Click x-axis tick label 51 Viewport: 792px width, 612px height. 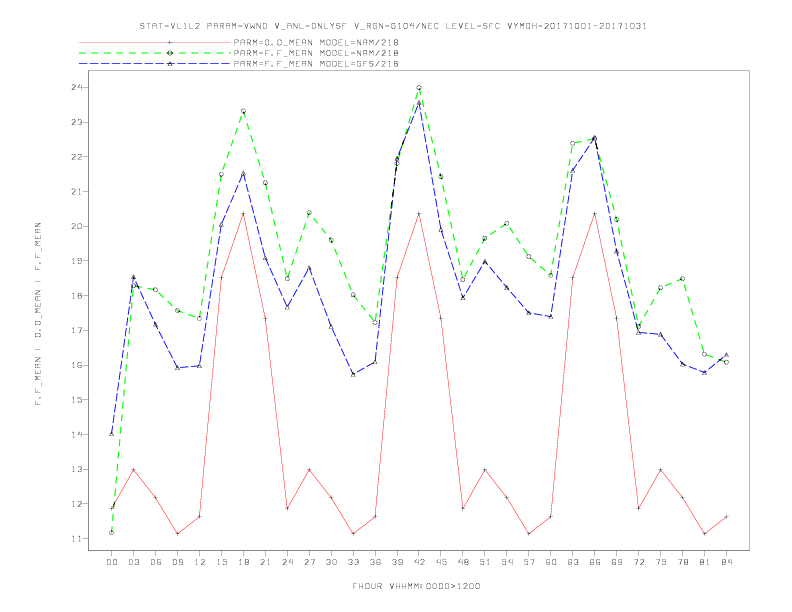click(x=485, y=562)
